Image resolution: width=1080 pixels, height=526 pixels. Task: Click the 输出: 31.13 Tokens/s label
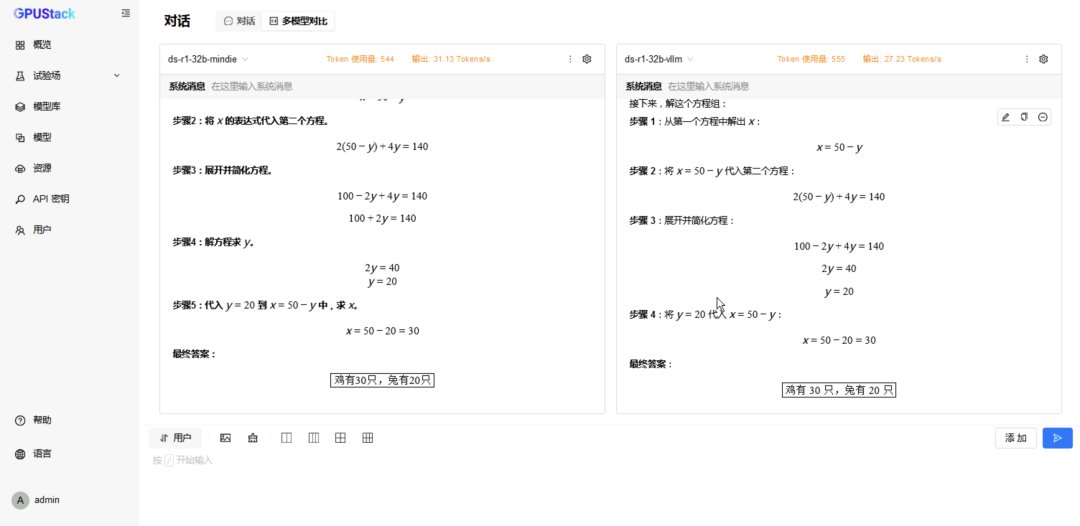click(451, 59)
